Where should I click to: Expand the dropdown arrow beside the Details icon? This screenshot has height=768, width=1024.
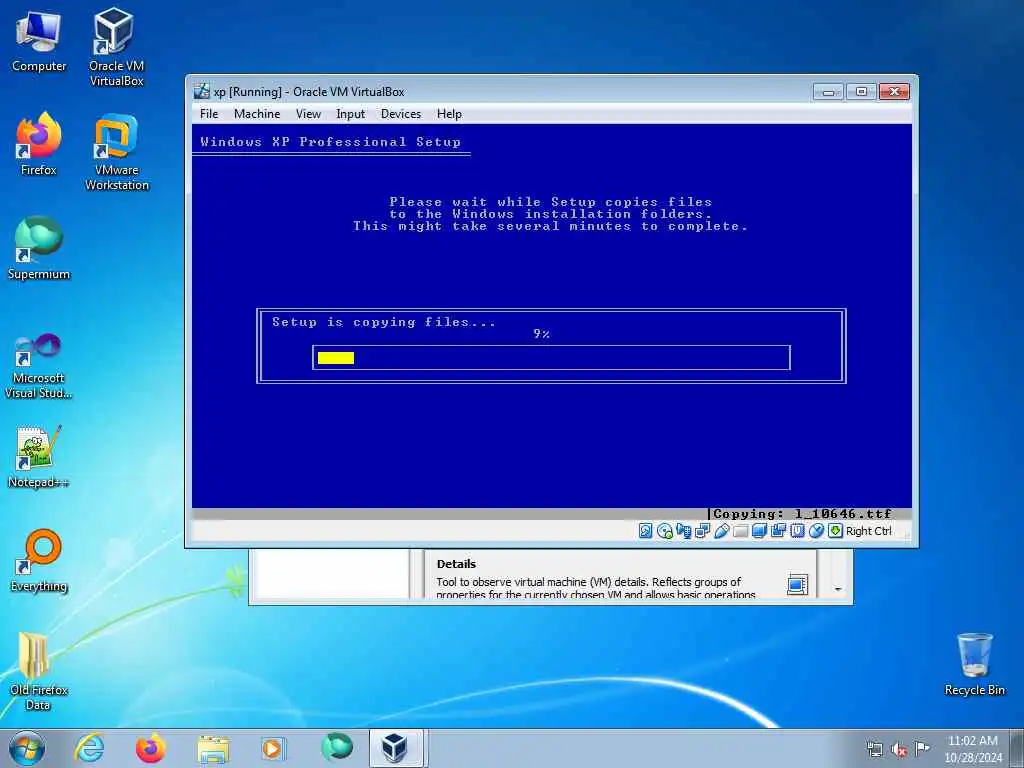pyautogui.click(x=838, y=589)
